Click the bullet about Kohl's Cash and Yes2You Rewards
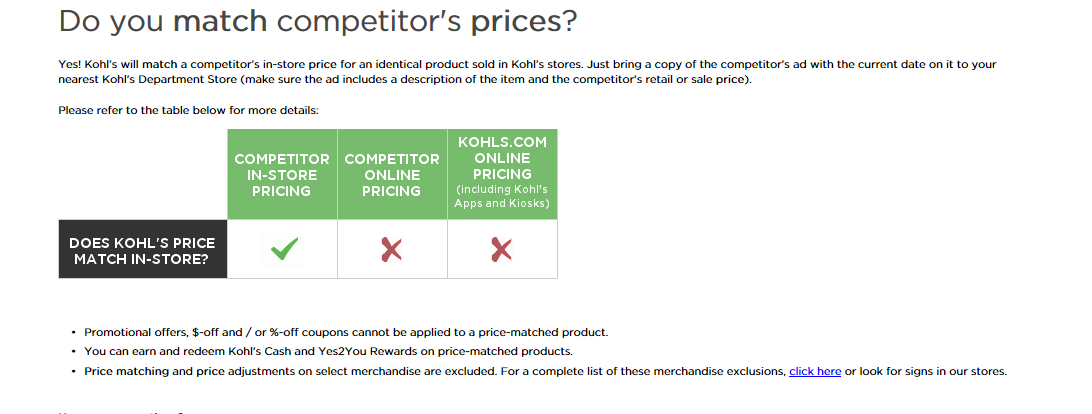The image size is (1092, 414). (x=328, y=351)
